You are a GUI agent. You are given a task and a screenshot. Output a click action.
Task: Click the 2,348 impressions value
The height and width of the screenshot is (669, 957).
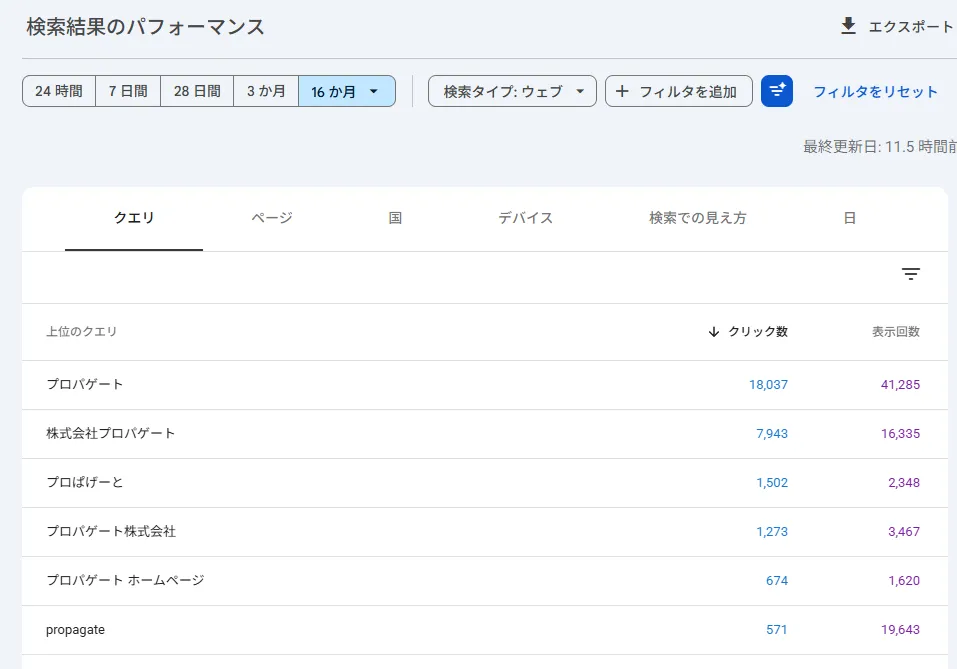[904, 482]
